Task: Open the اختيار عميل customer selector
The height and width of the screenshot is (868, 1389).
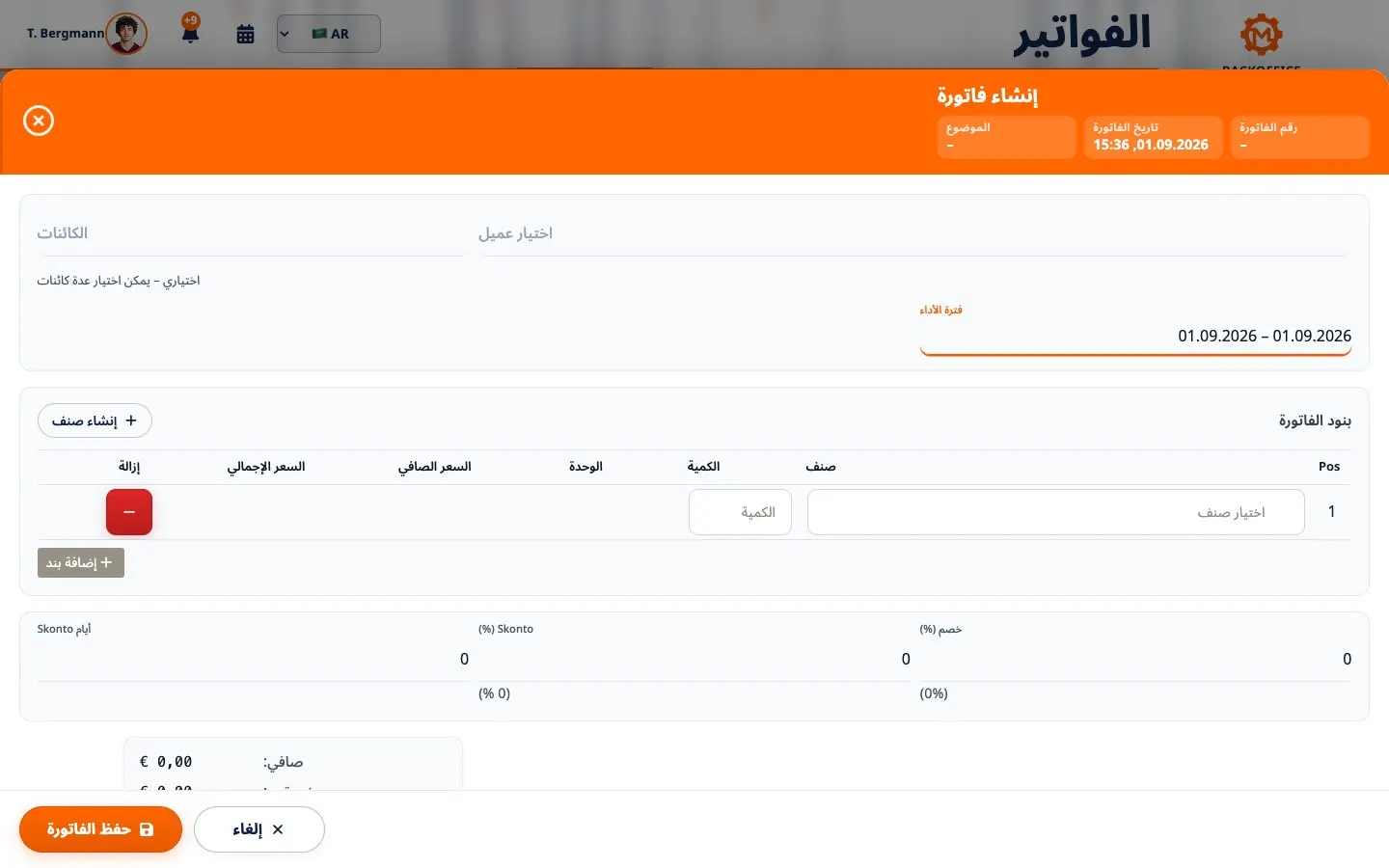Action: tap(913, 233)
